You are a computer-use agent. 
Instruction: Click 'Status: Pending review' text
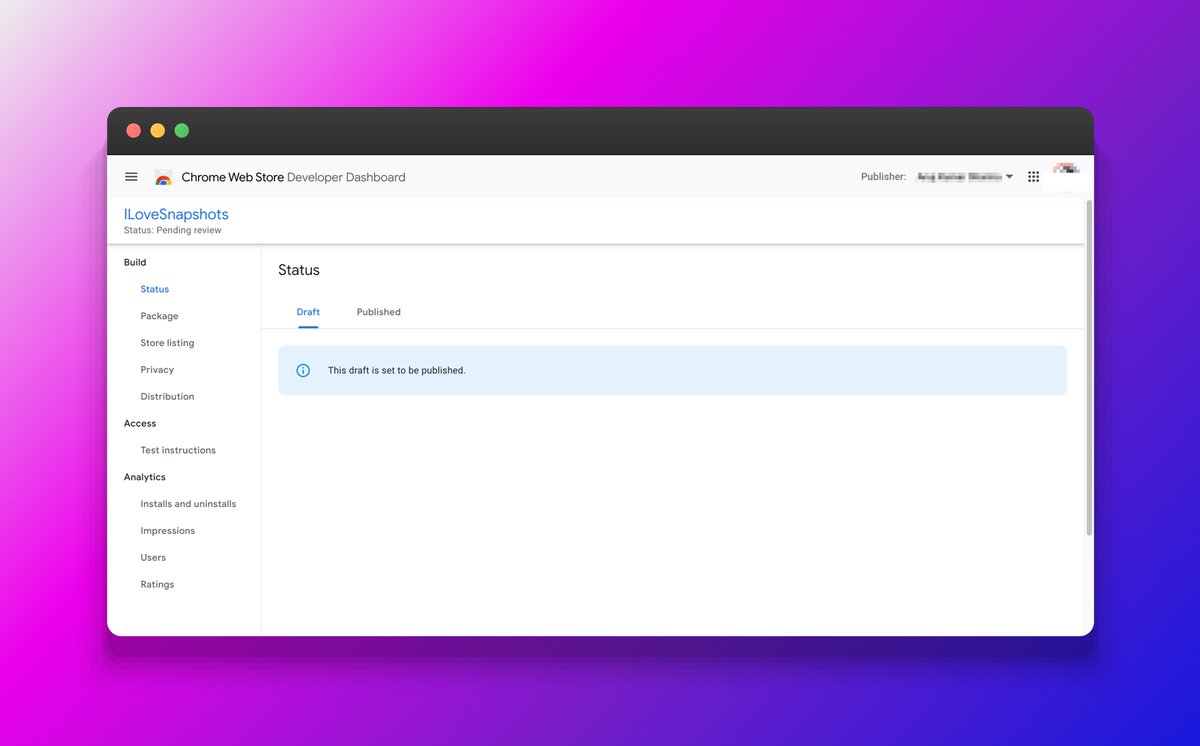click(173, 230)
